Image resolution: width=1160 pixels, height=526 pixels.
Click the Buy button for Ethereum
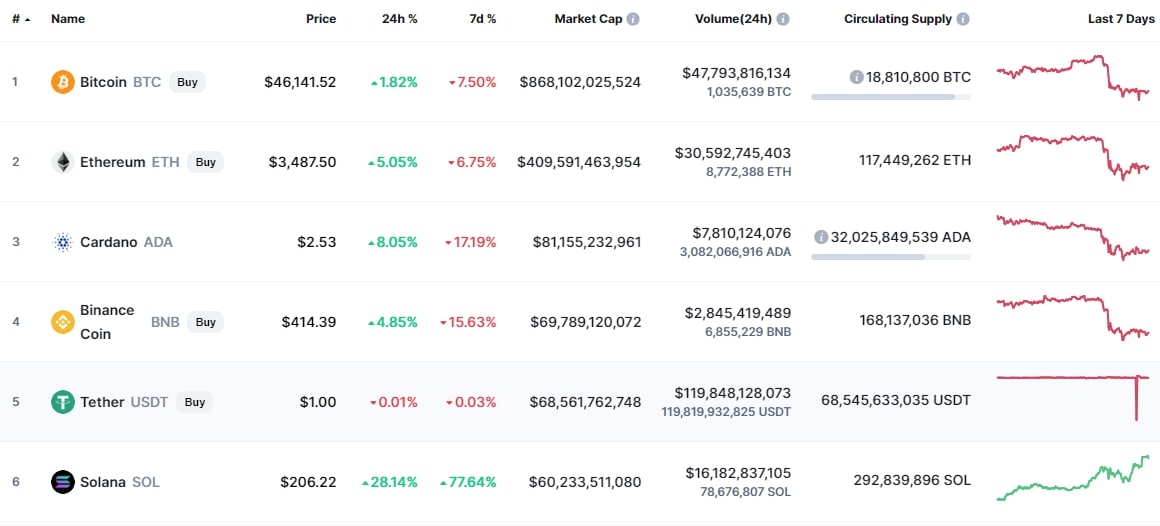tap(206, 162)
